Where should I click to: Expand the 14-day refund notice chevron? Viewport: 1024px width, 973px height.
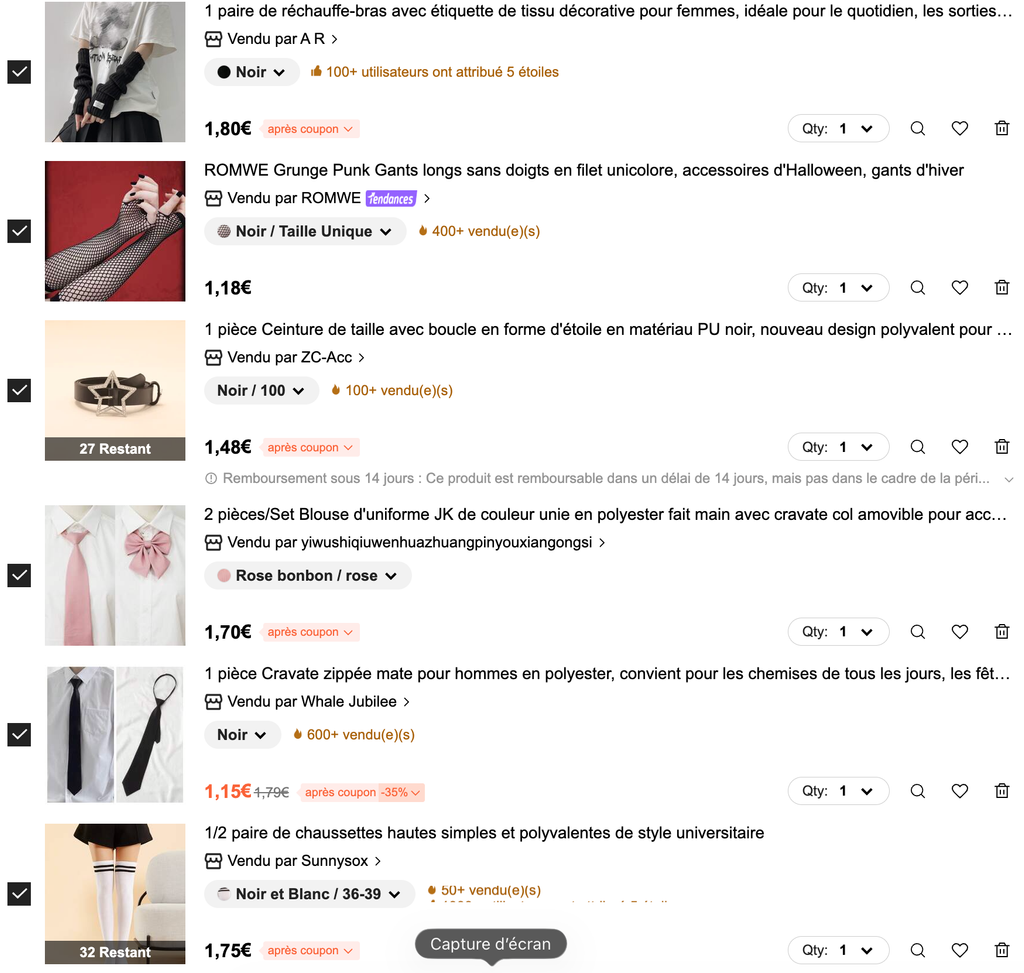[x=1009, y=479]
